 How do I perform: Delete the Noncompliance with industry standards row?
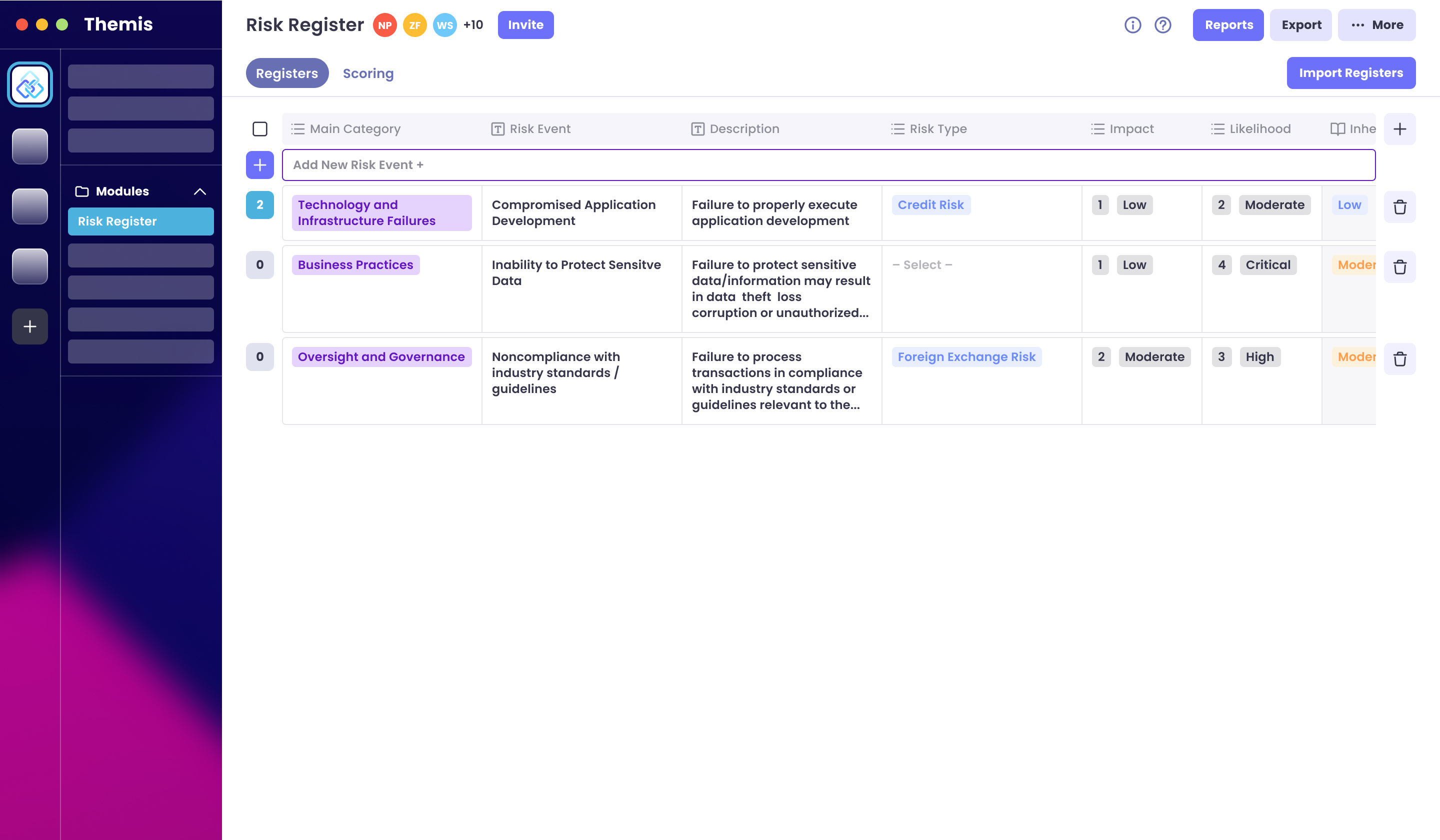(1399, 359)
